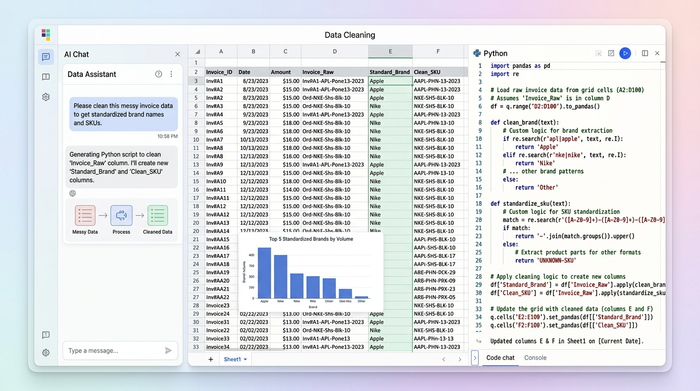The image size is (700, 391).
Task: Open bottom settings gear in left sidebar
Action: tap(46, 353)
